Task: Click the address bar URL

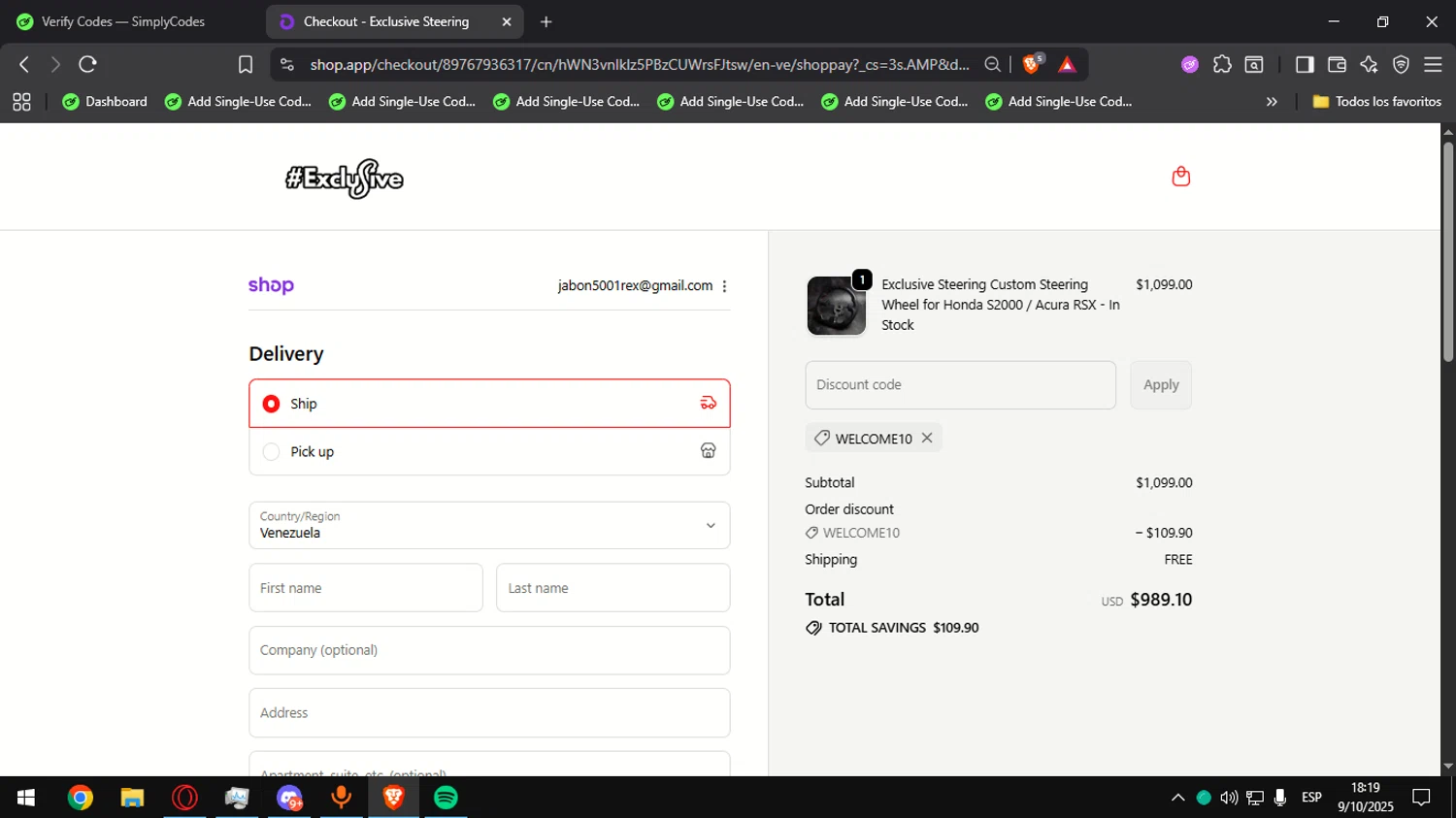Action: tap(640, 64)
